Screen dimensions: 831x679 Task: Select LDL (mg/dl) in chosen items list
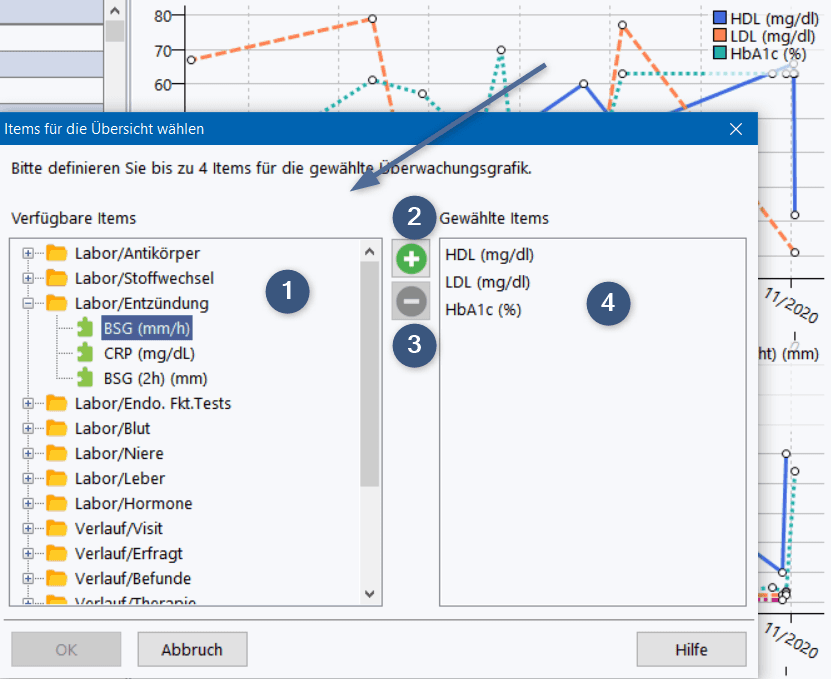(x=487, y=282)
